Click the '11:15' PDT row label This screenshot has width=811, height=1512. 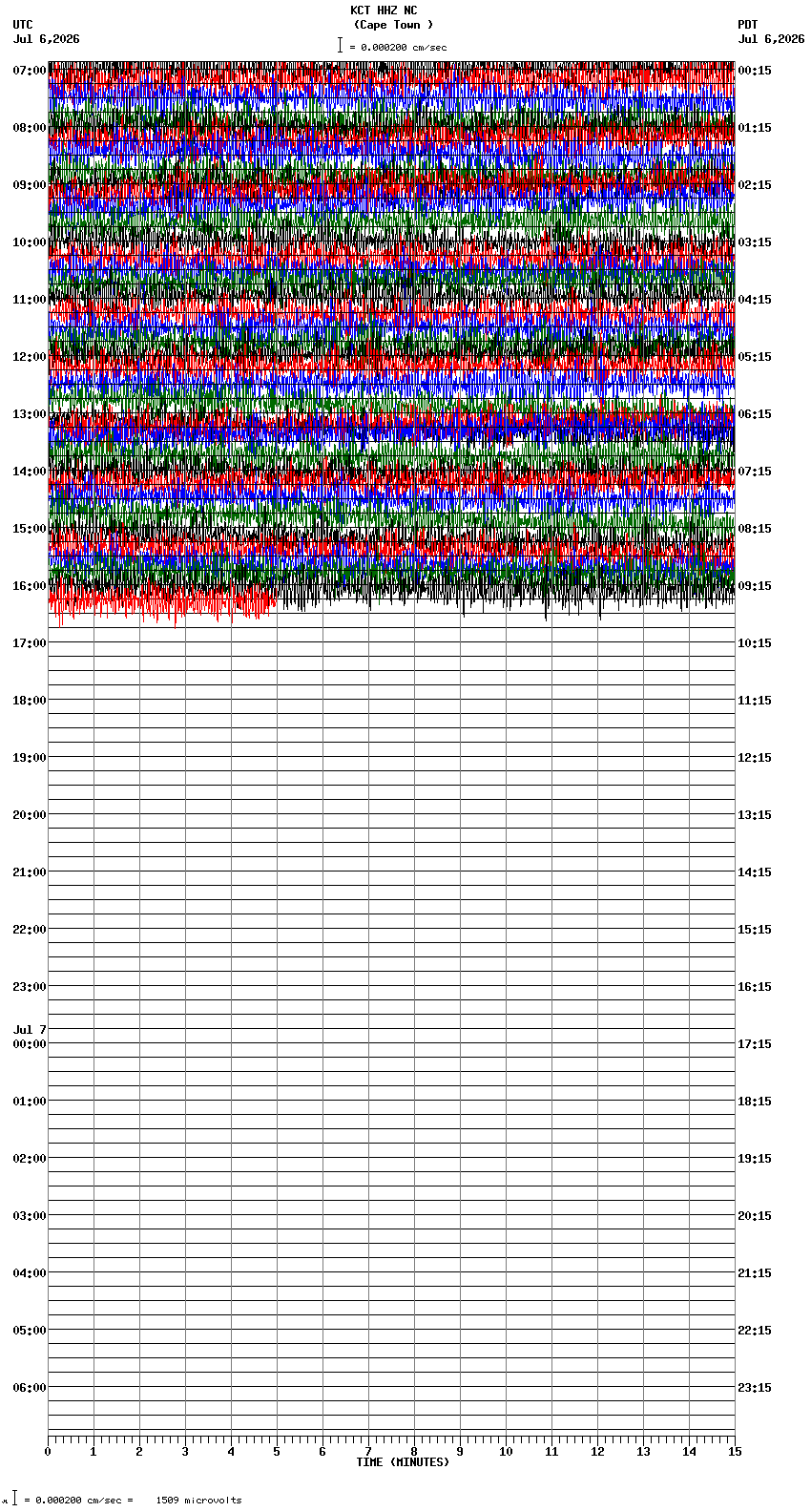pos(755,701)
